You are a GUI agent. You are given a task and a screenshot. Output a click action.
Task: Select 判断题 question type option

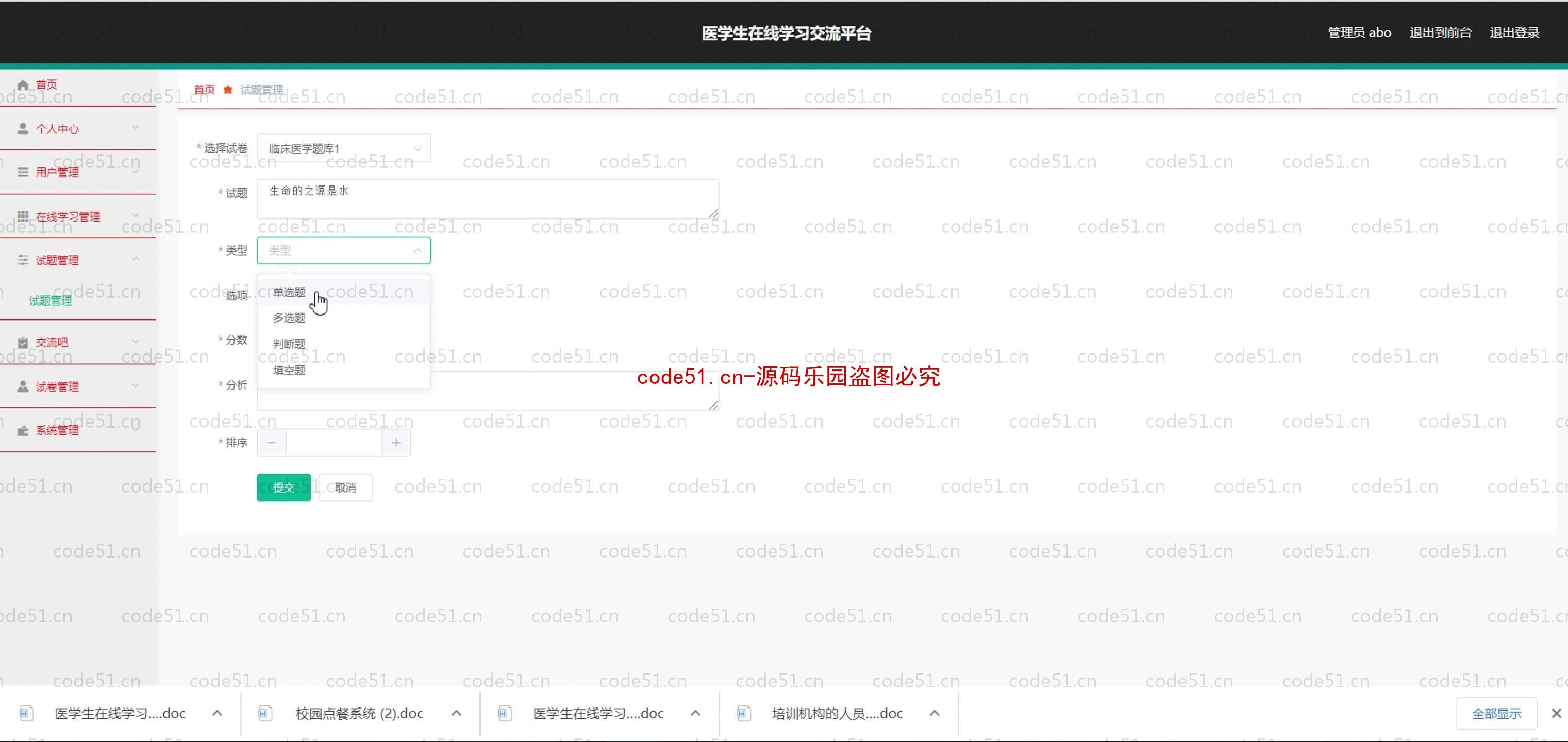pos(289,343)
